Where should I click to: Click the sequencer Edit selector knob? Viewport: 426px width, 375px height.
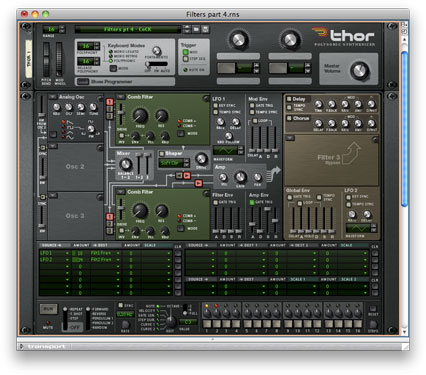coord(170,321)
